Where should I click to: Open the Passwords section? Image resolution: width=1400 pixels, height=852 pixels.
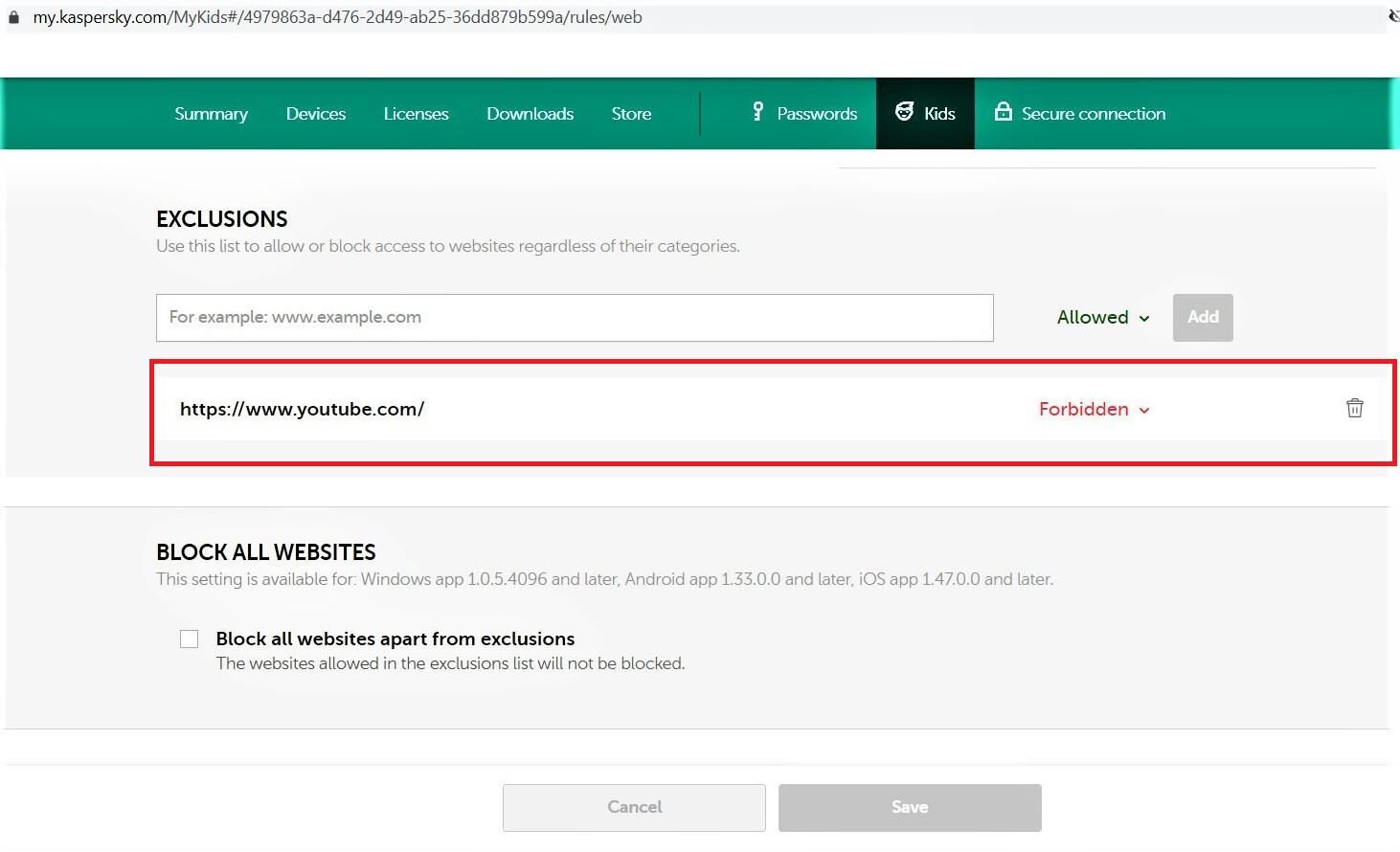click(817, 113)
